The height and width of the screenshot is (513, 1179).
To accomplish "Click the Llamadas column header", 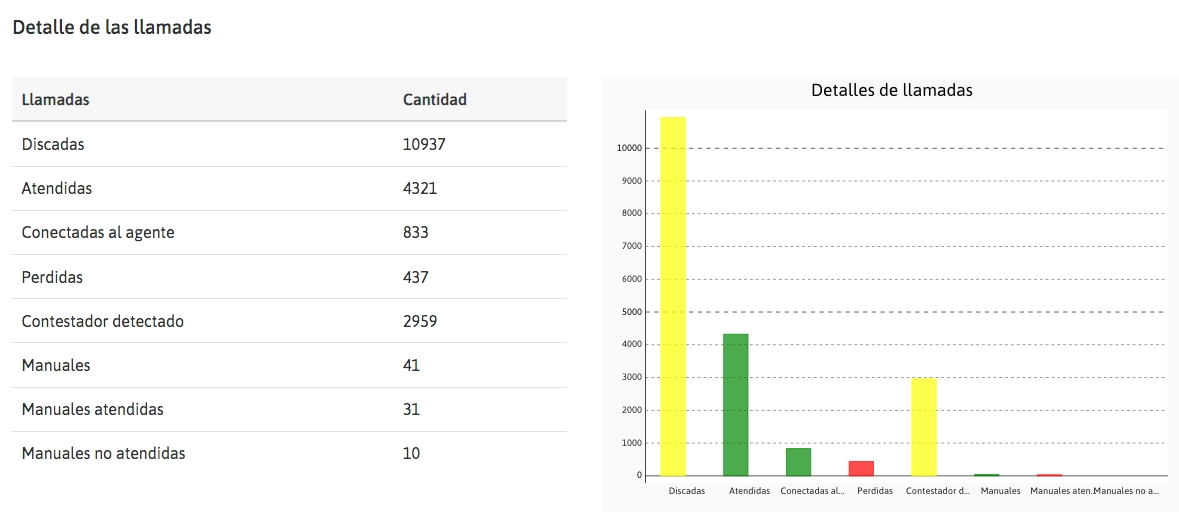I will coord(56,99).
